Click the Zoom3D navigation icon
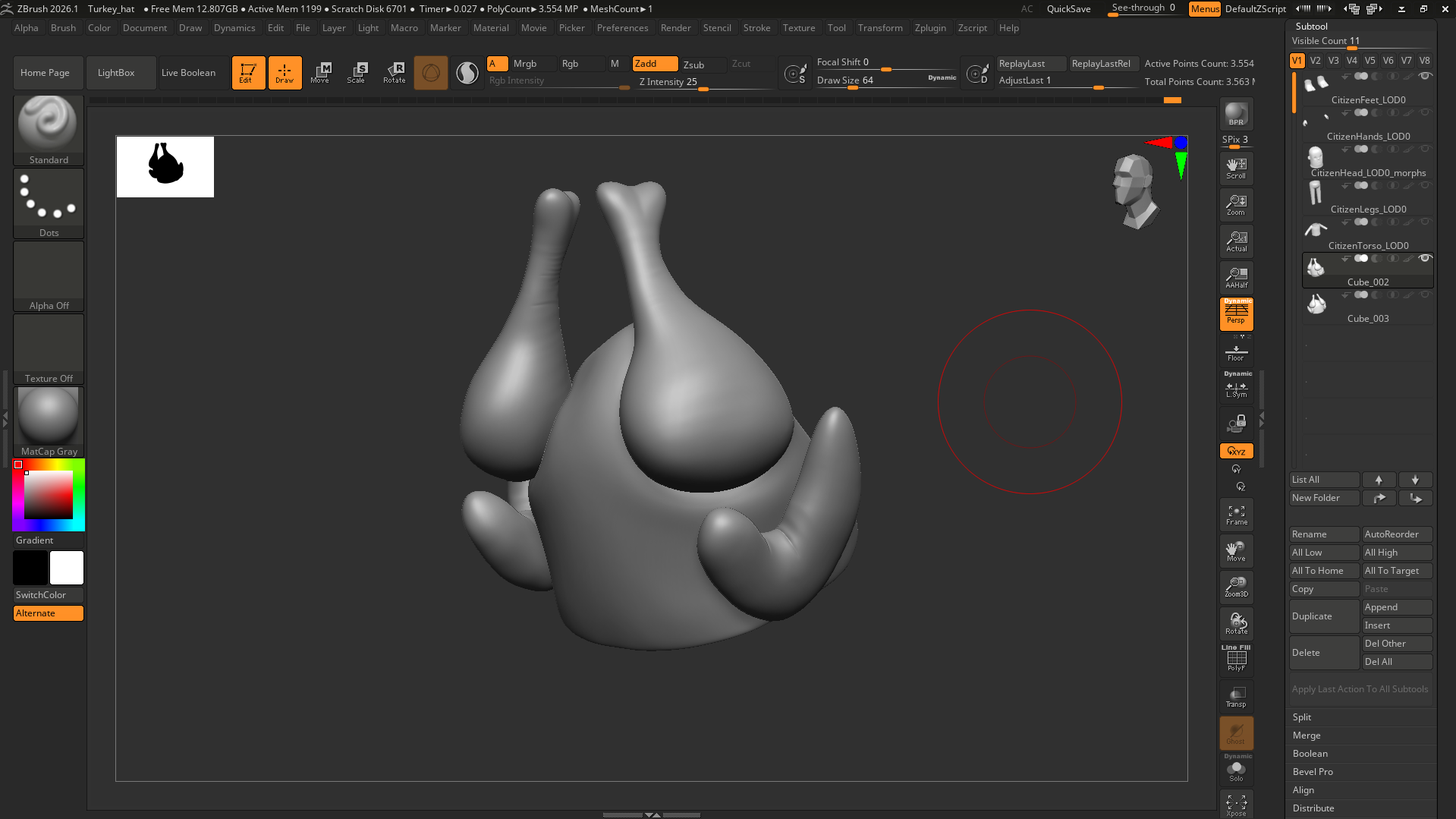This screenshot has height=819, width=1456. coord(1236,587)
